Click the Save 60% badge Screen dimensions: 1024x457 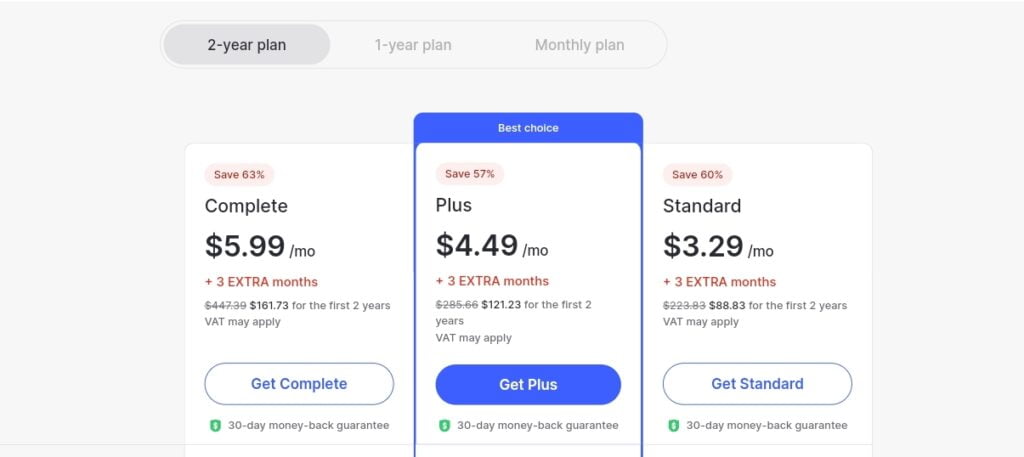(697, 175)
